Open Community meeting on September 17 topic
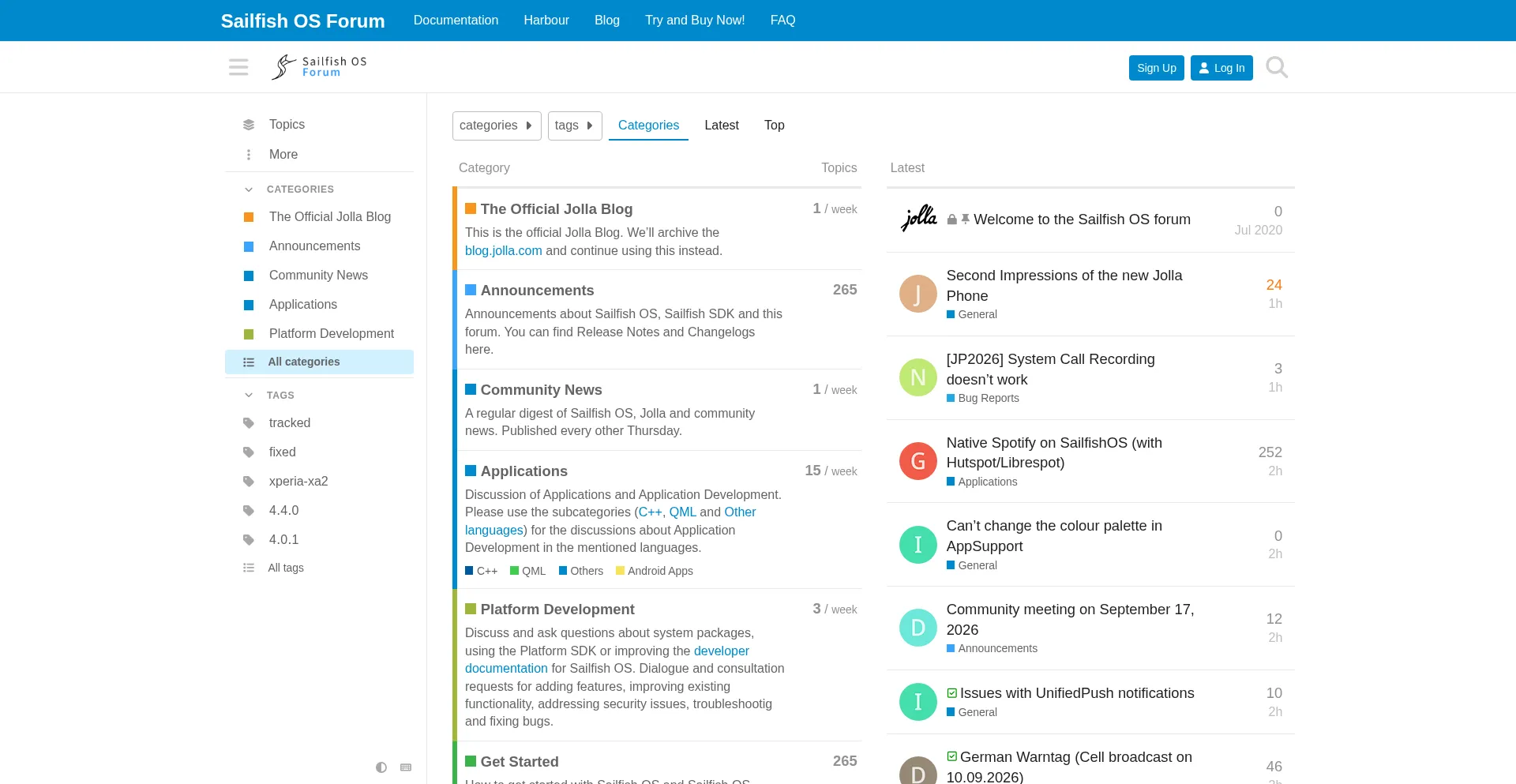This screenshot has height=784, width=1516. point(1071,620)
